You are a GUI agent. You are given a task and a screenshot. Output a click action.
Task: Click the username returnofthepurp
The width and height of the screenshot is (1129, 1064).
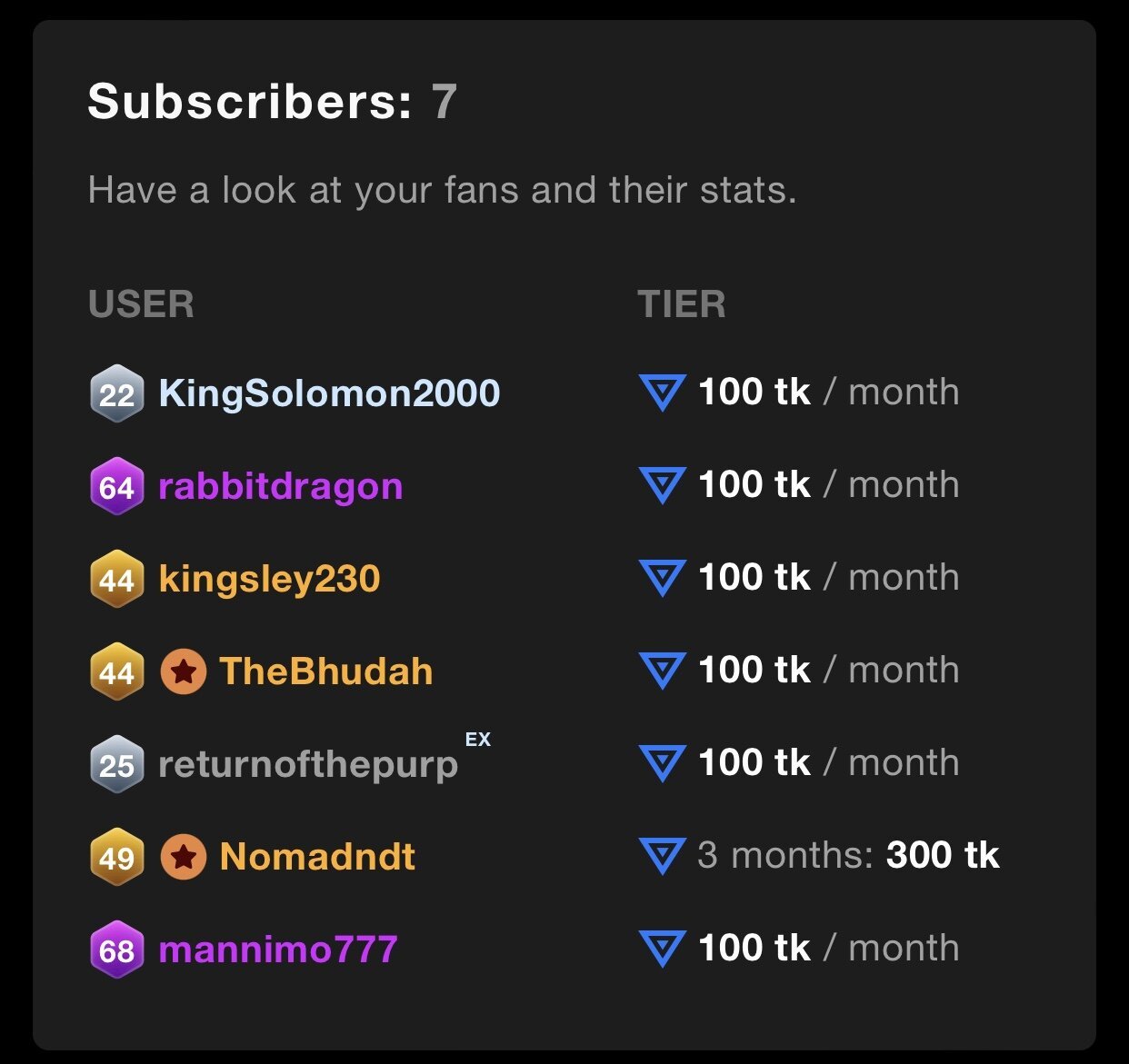click(x=308, y=764)
